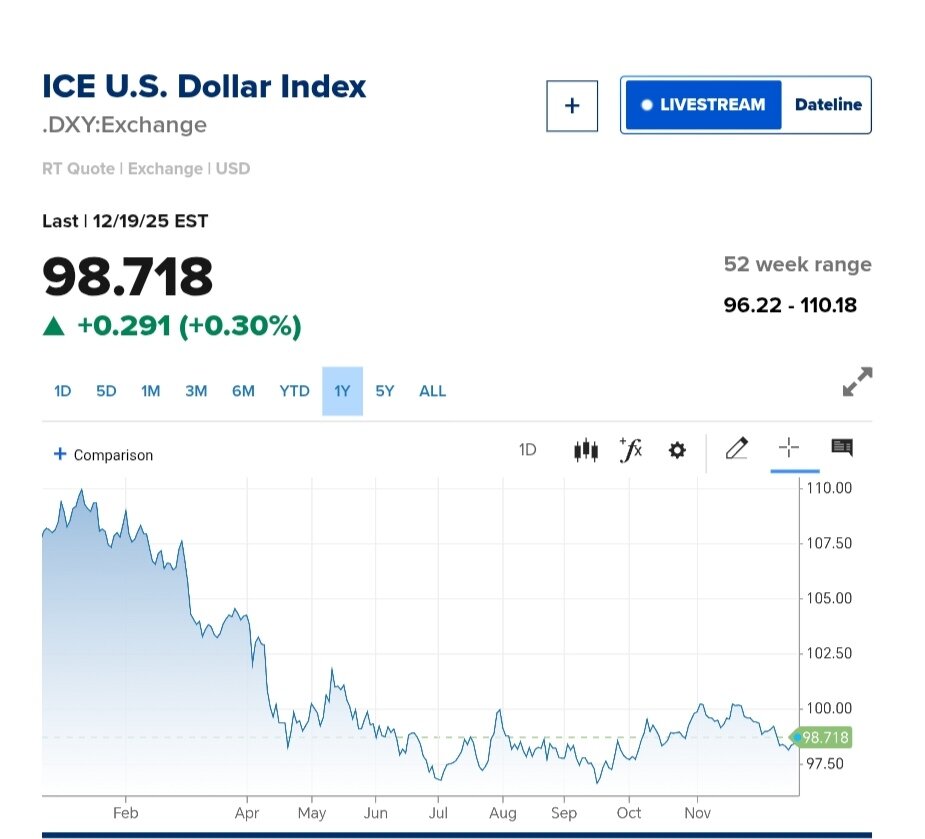
Task: Select the YTD time range tab
Action: pos(294,391)
